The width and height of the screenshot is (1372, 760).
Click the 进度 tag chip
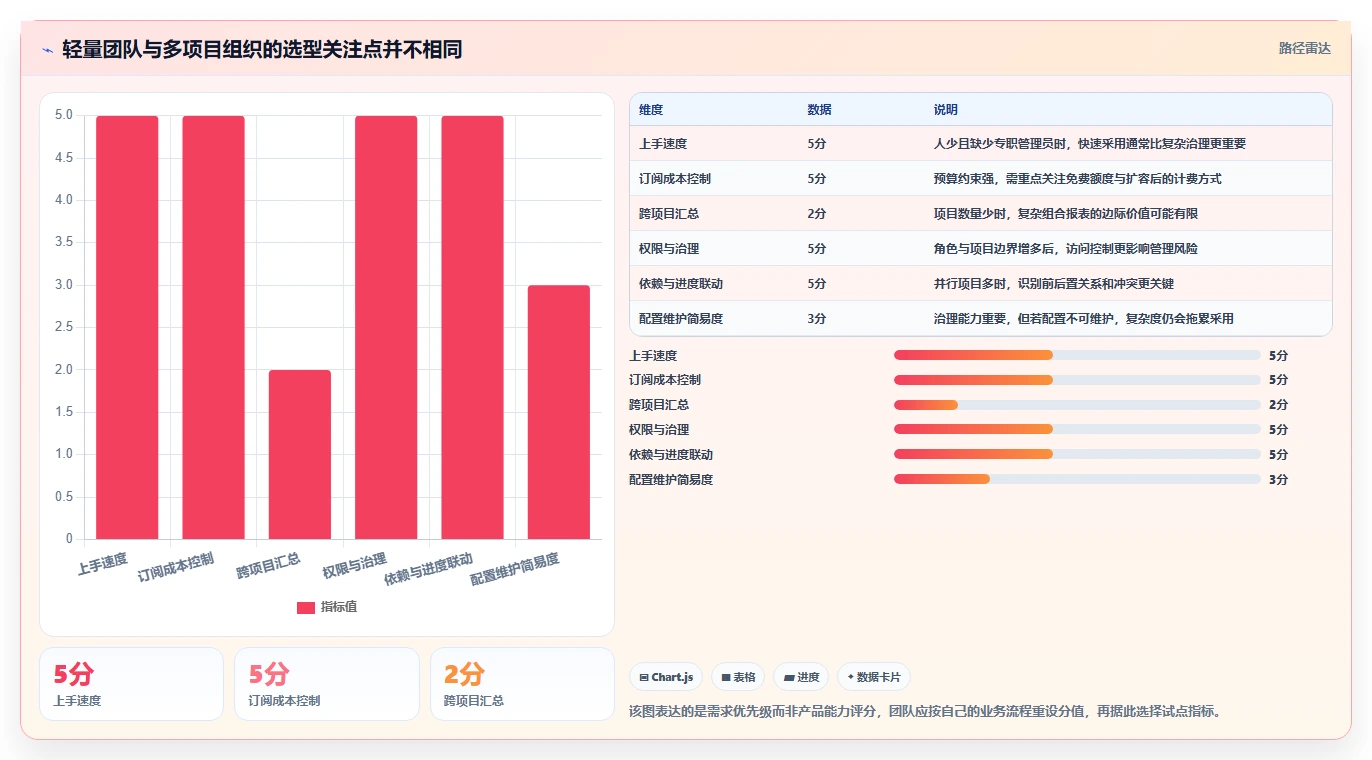coord(801,677)
